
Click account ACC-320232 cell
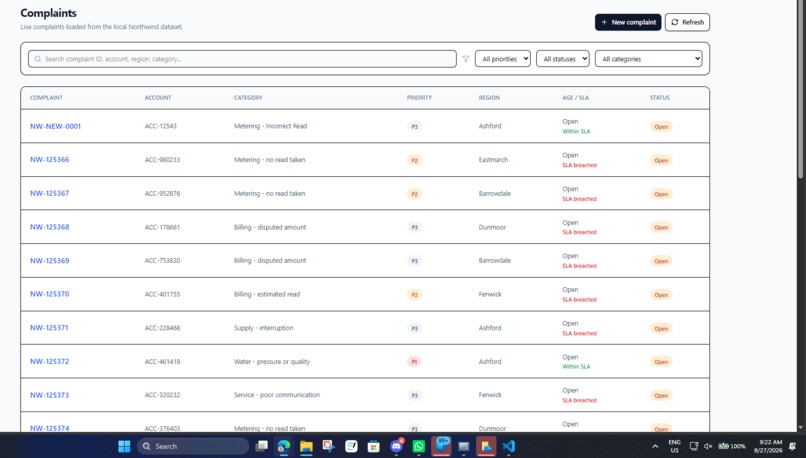coord(162,395)
